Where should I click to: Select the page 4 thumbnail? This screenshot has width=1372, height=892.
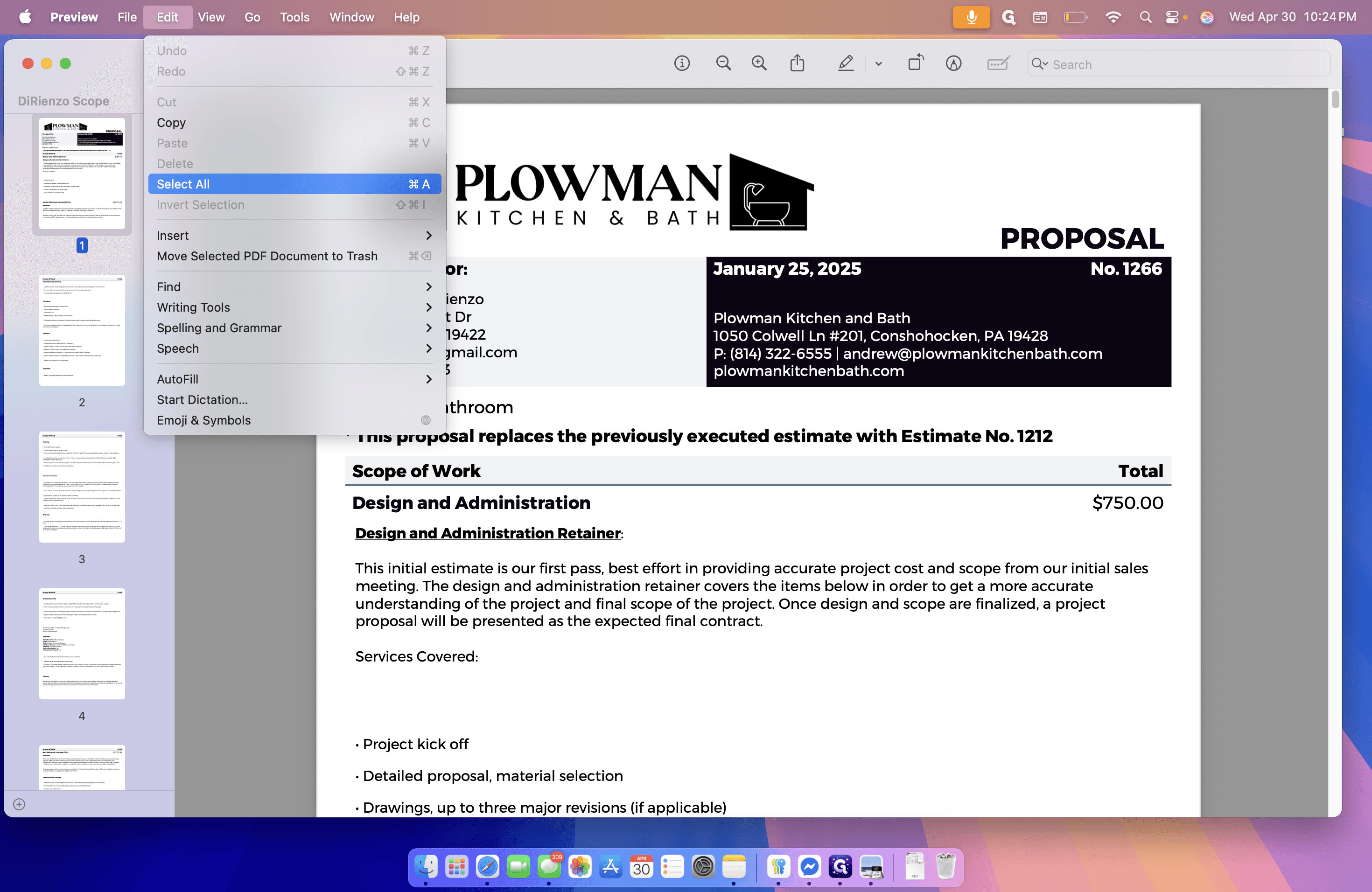click(x=82, y=644)
